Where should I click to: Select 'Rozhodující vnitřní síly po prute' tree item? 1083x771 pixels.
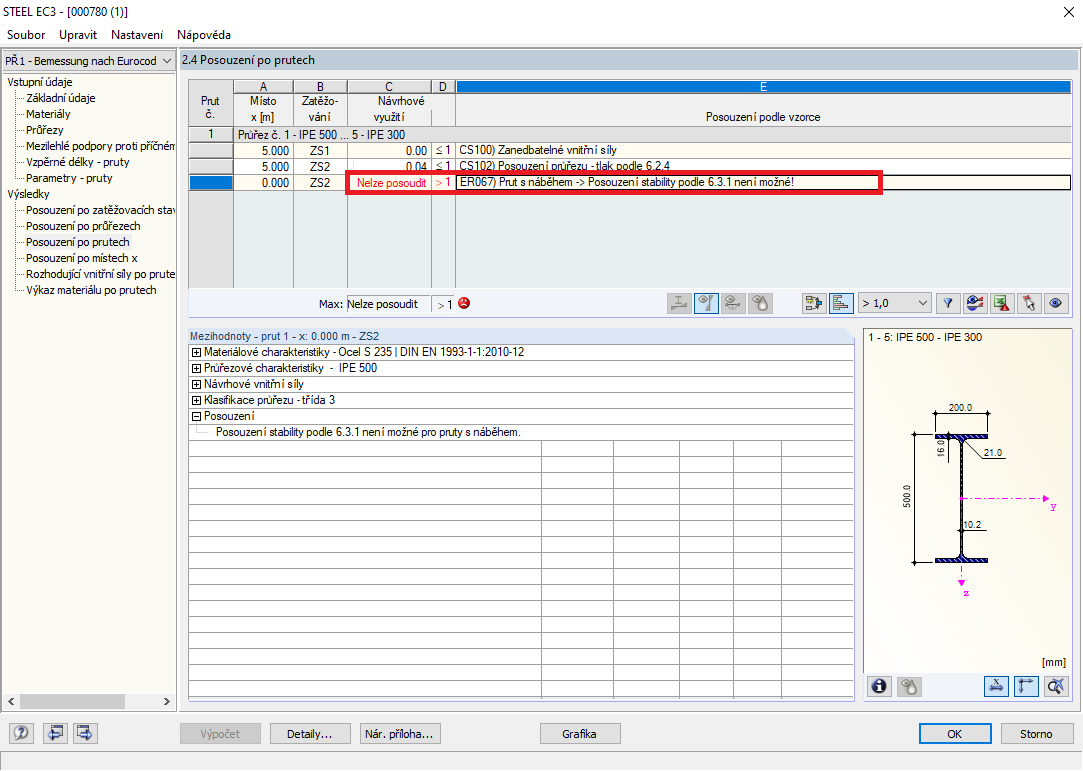point(100,274)
